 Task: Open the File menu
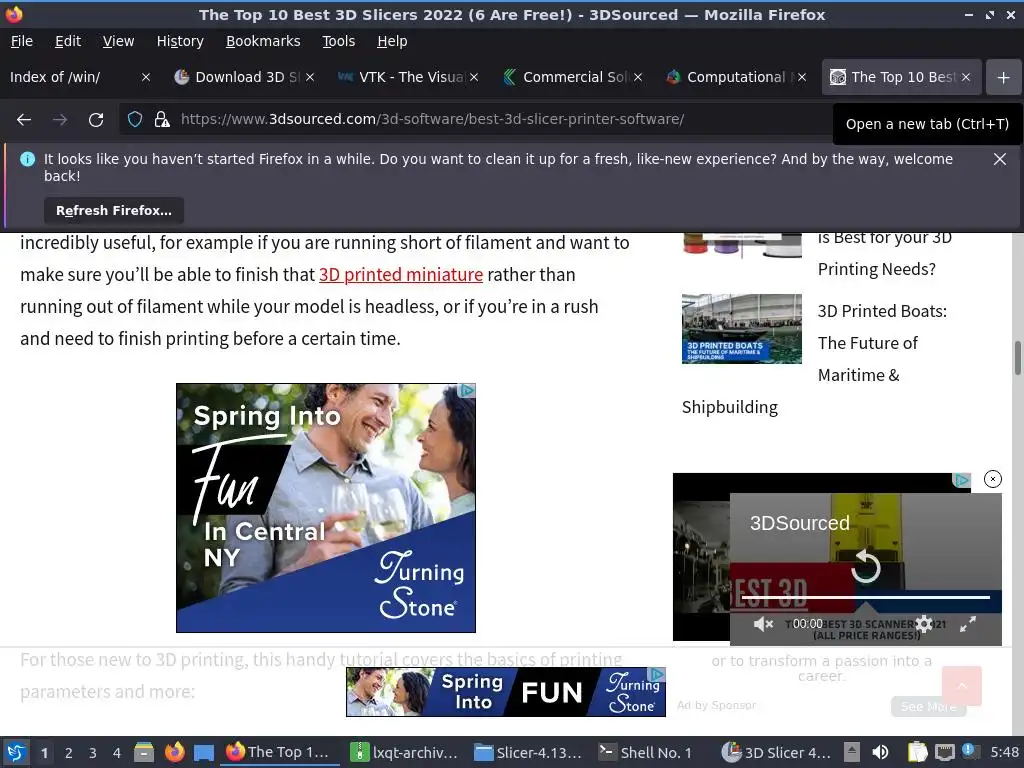22,41
